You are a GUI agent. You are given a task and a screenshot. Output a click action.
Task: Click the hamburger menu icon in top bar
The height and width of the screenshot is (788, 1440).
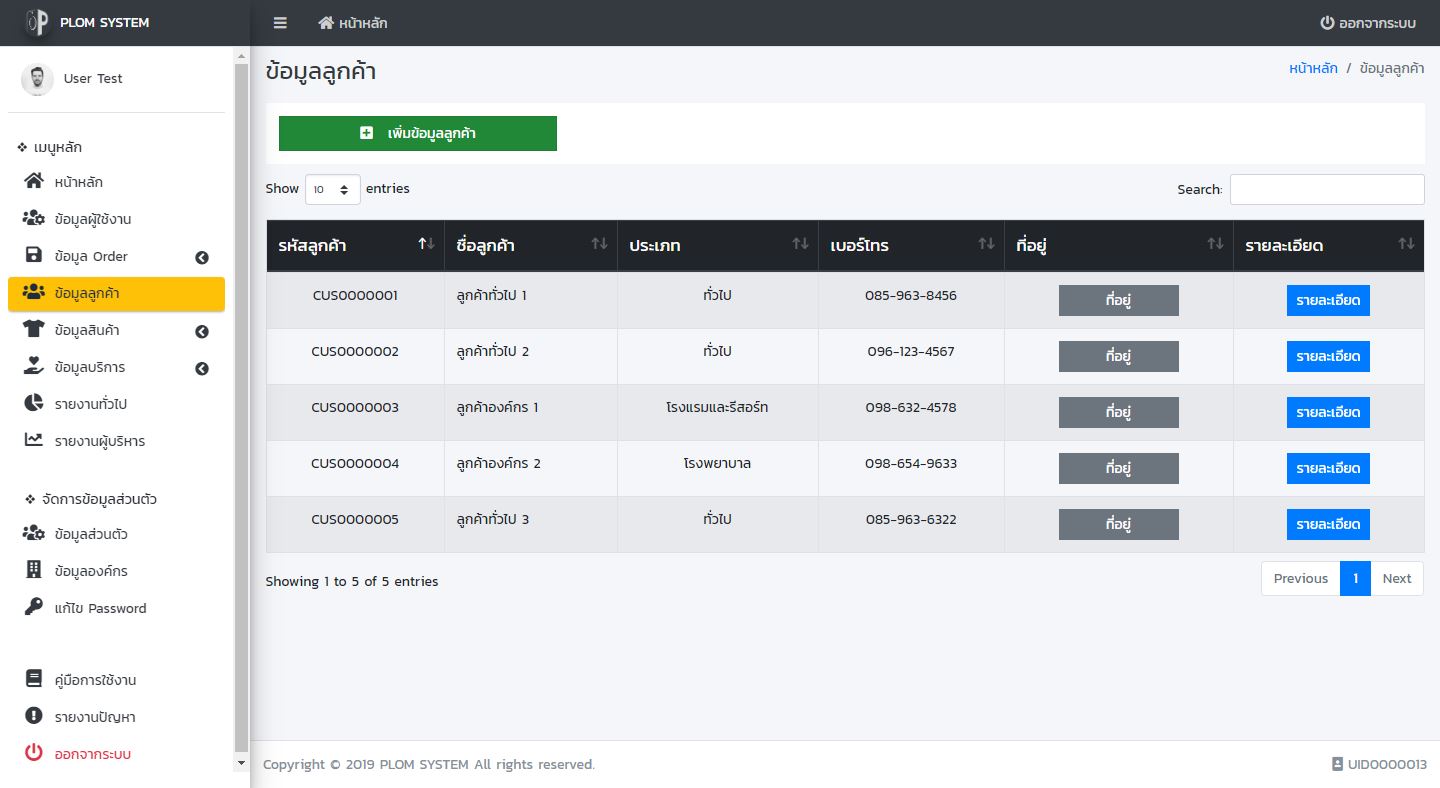pos(280,23)
